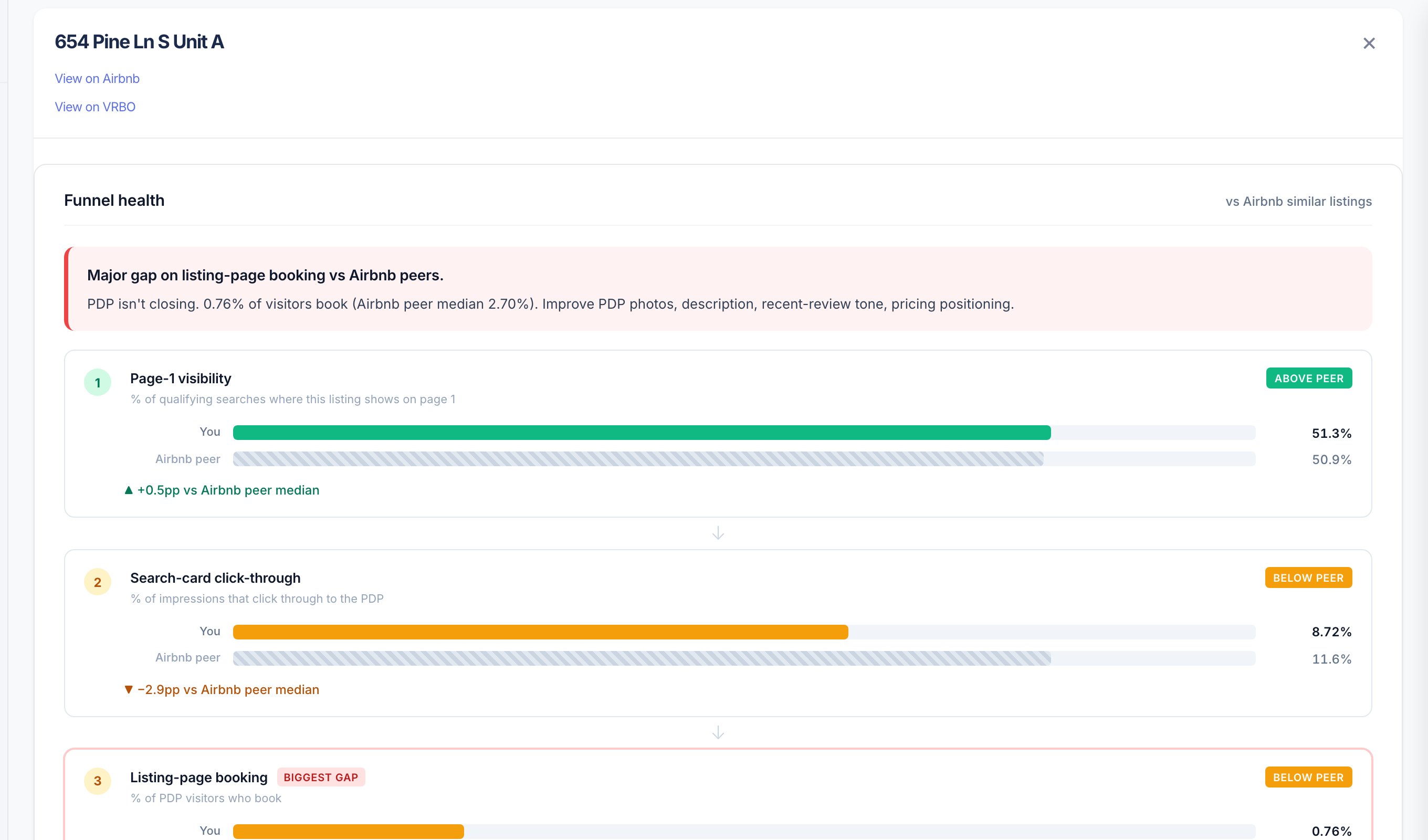This screenshot has height=840, width=1428.
Task: Click the 'You' label in Listing-page booking
Action: pos(209,831)
